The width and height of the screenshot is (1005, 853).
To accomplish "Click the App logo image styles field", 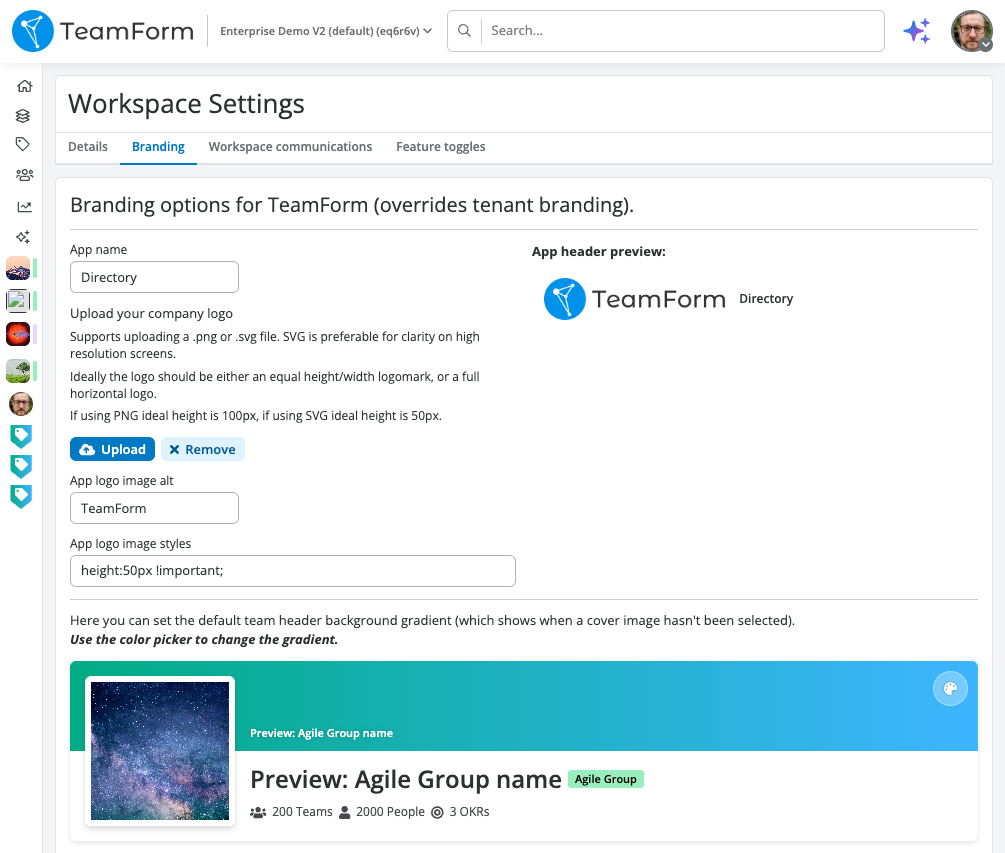I will tap(293, 571).
